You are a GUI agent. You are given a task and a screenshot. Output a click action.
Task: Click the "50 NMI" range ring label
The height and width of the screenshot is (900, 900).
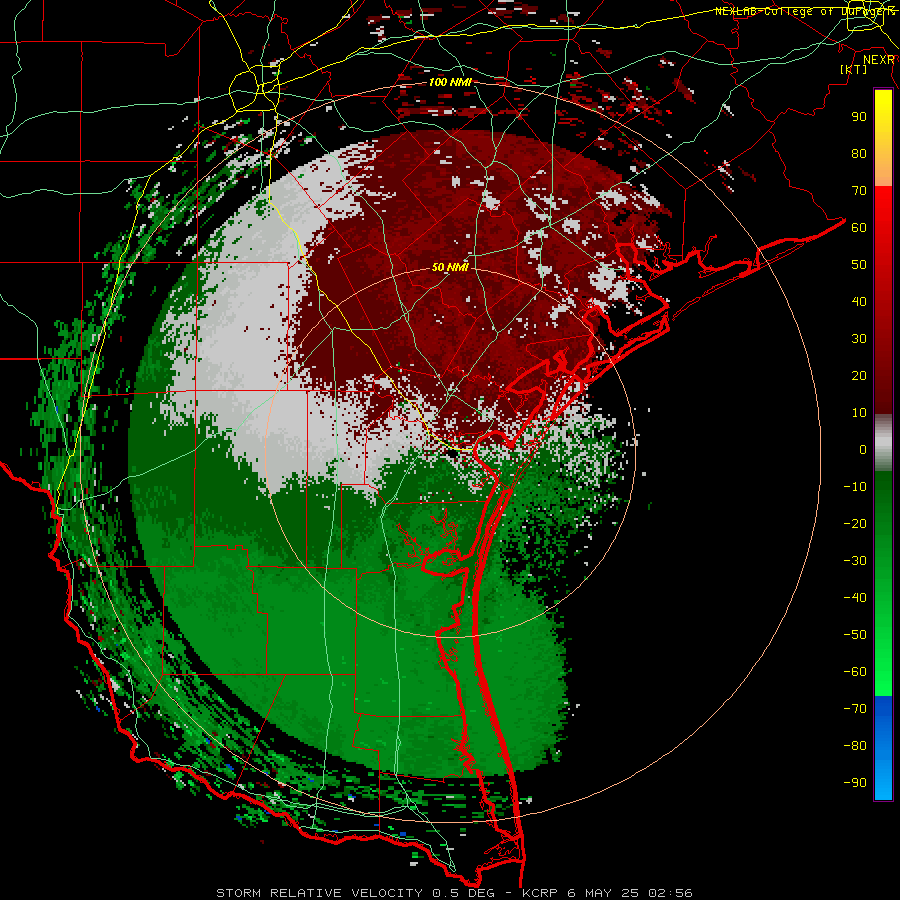point(450,267)
